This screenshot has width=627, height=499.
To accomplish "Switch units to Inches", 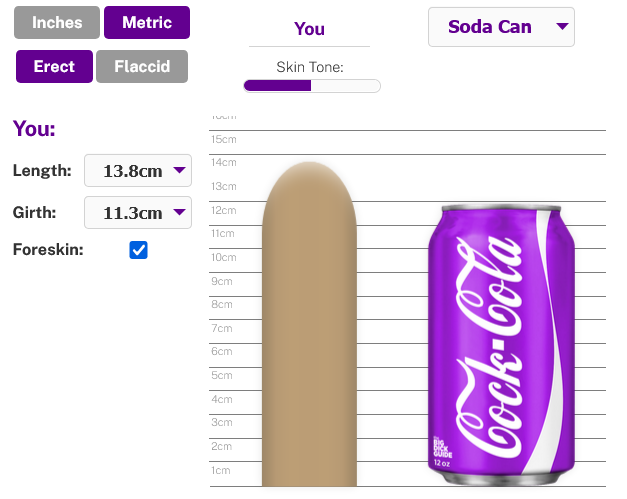I will 57,22.
